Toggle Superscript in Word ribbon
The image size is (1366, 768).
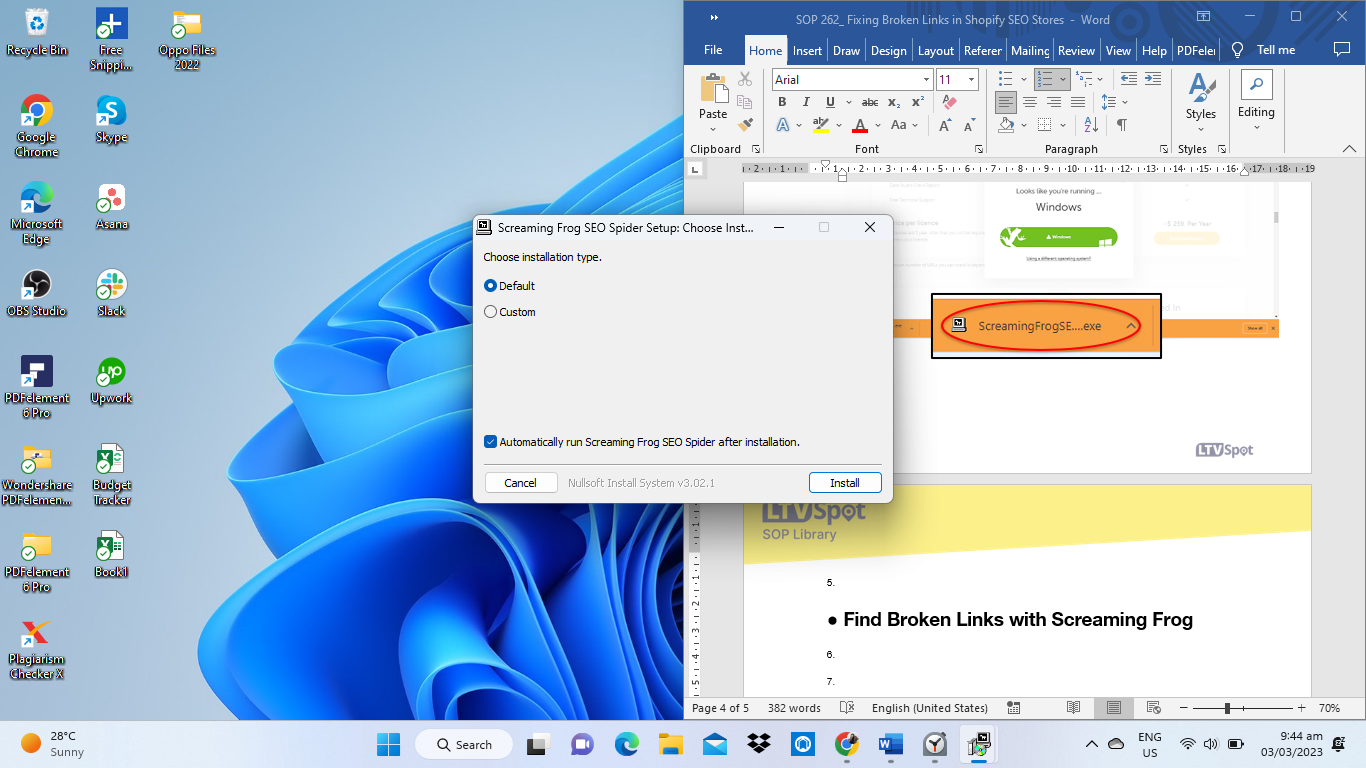pyautogui.click(x=917, y=102)
